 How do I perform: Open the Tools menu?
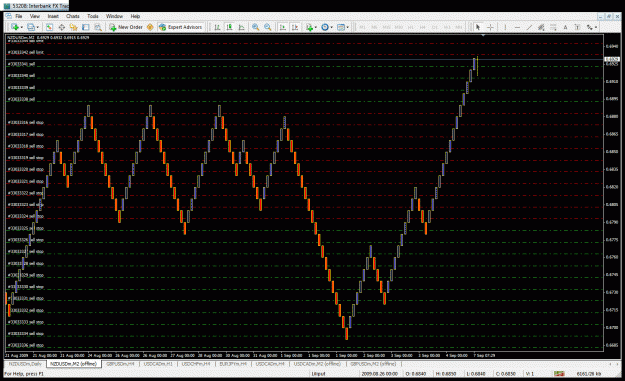[92, 16]
